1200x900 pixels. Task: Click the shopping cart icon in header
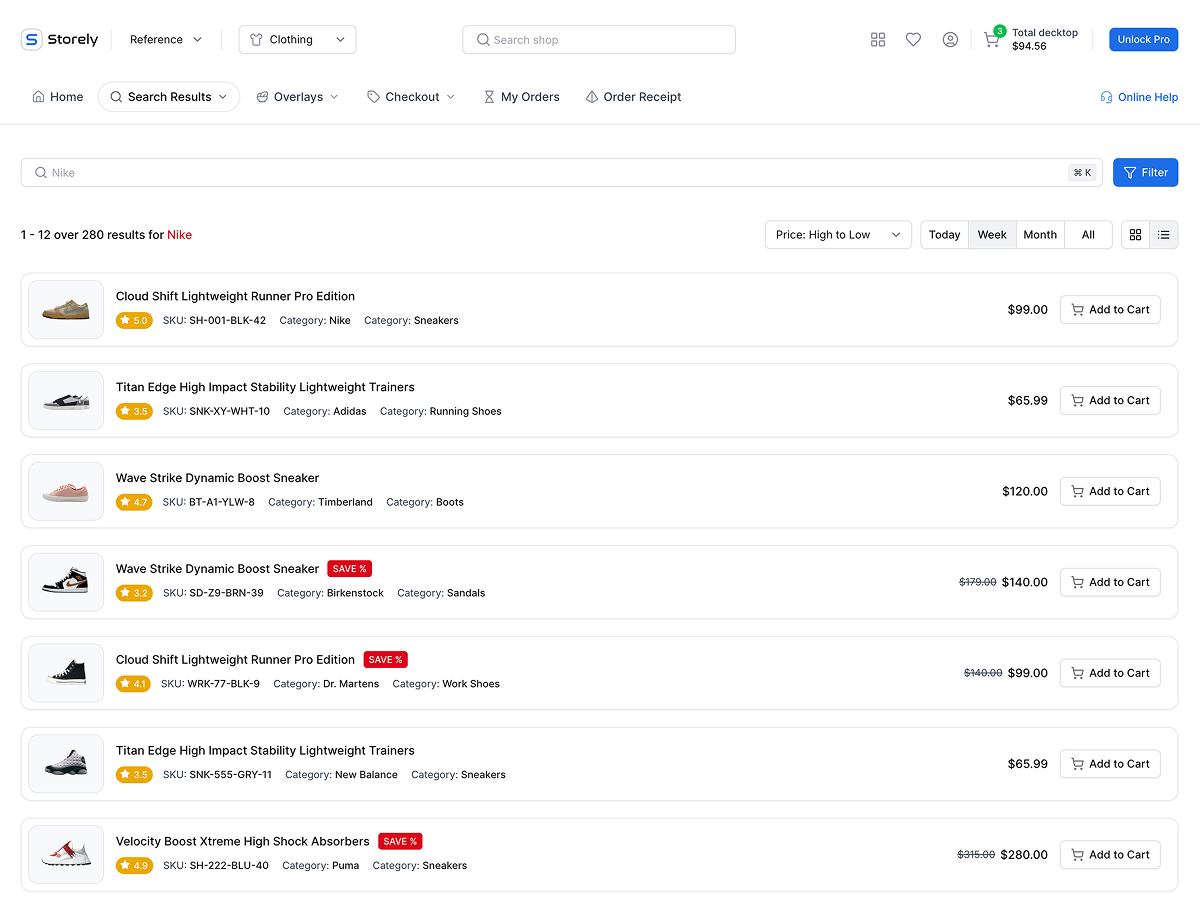(991, 40)
